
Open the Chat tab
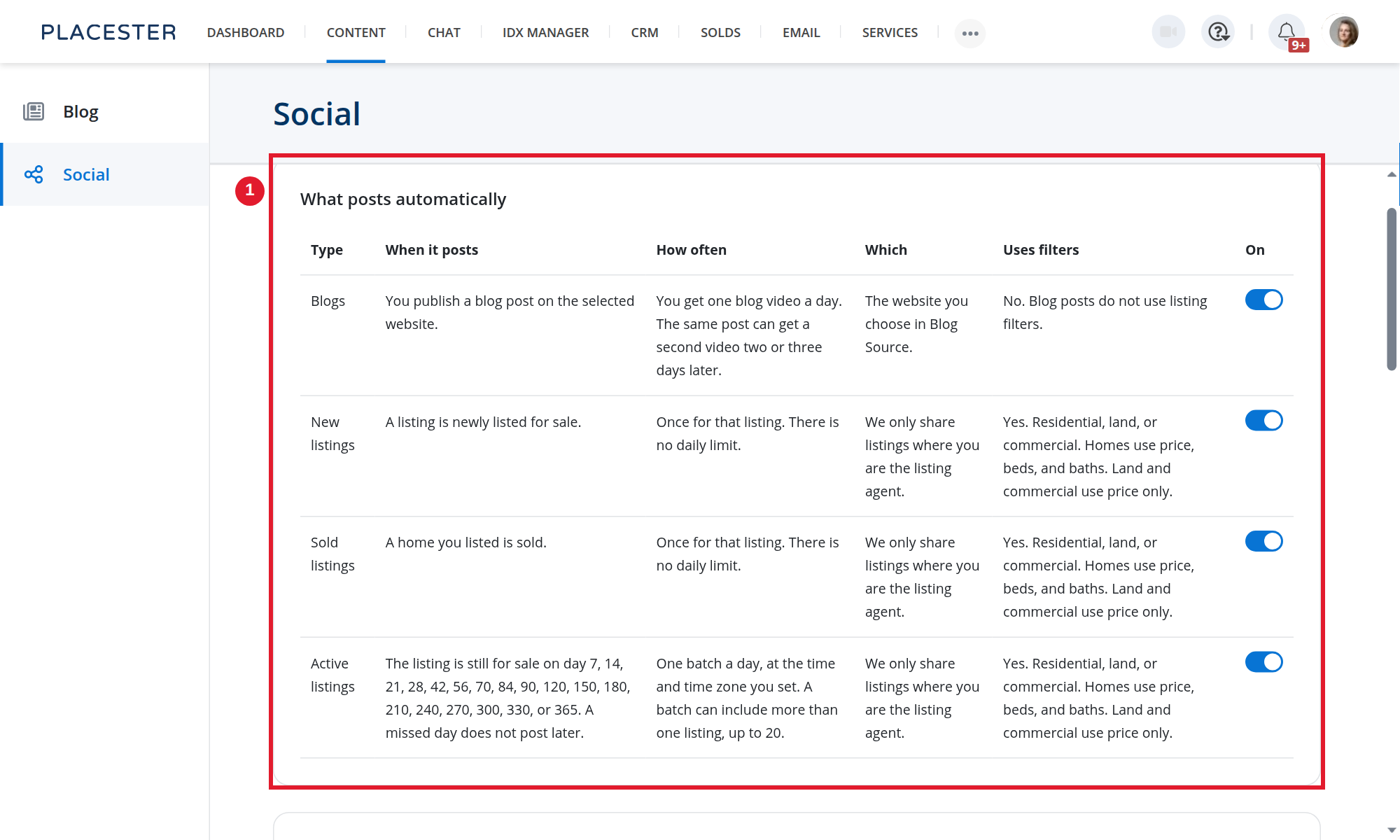click(x=444, y=32)
